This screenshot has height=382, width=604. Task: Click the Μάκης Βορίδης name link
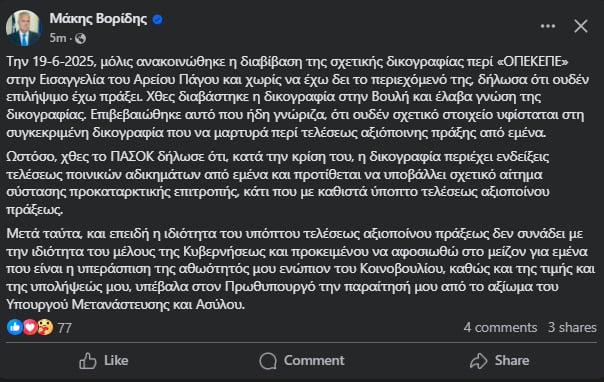pyautogui.click(x=98, y=18)
